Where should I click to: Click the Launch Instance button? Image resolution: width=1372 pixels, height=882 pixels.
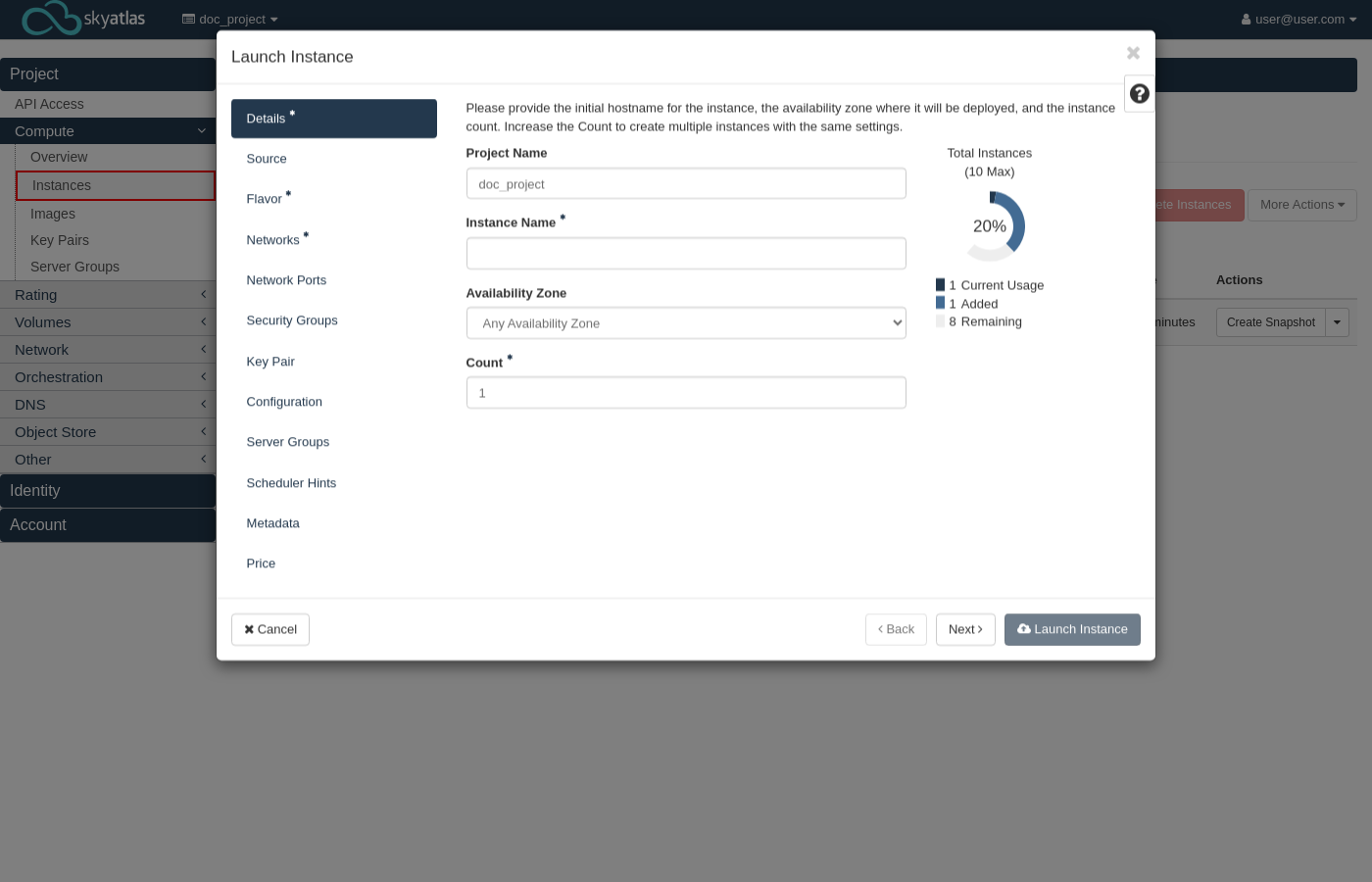(x=1072, y=629)
